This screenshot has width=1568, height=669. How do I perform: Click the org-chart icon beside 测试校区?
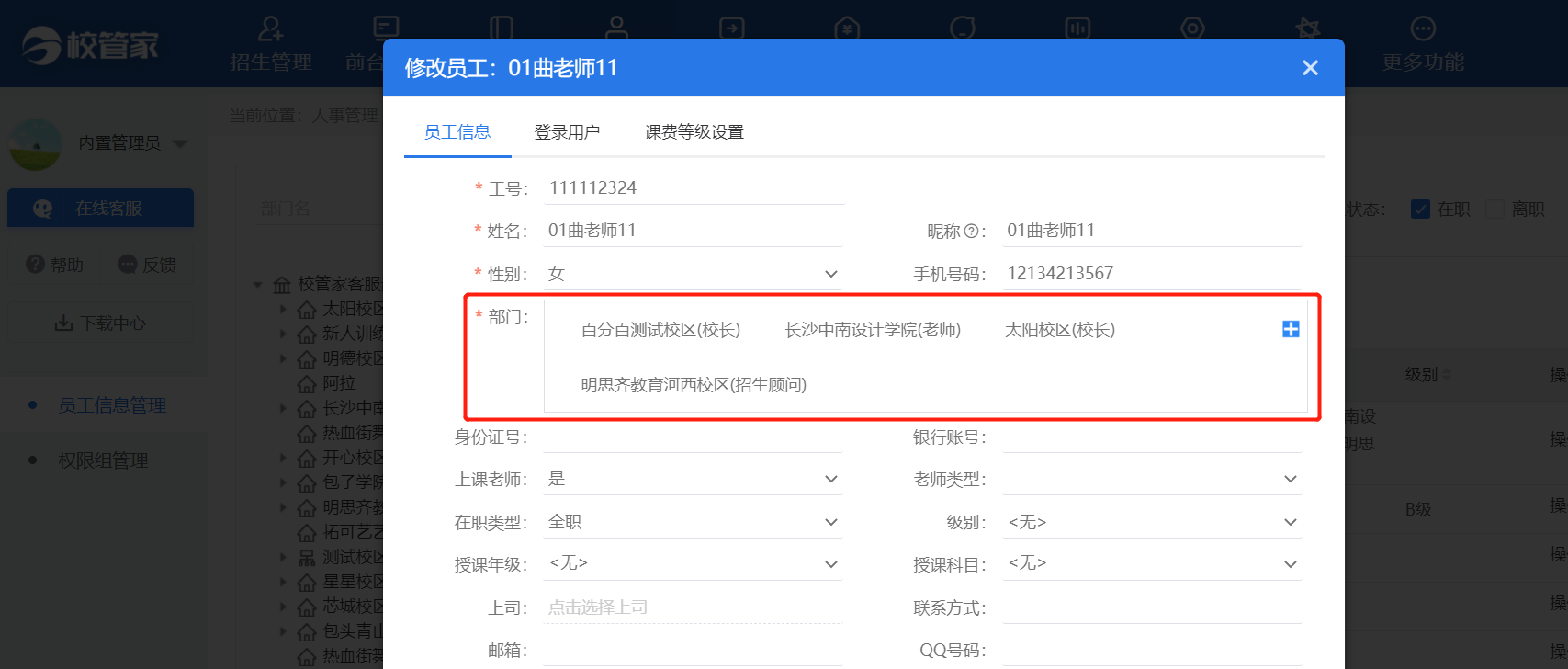[x=307, y=557]
